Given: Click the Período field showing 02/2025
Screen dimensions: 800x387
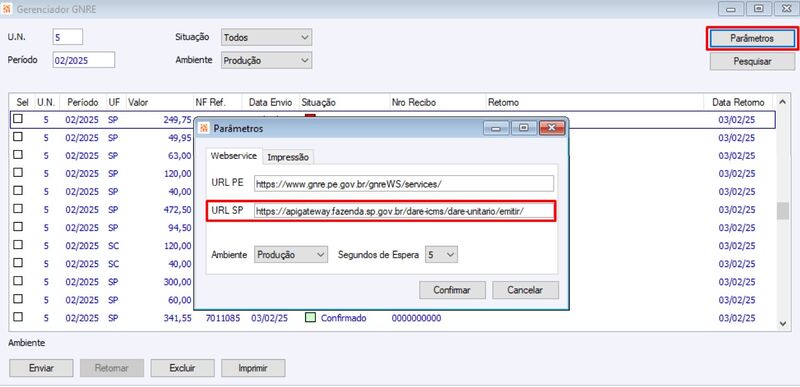Looking at the screenshot, I should (84, 60).
